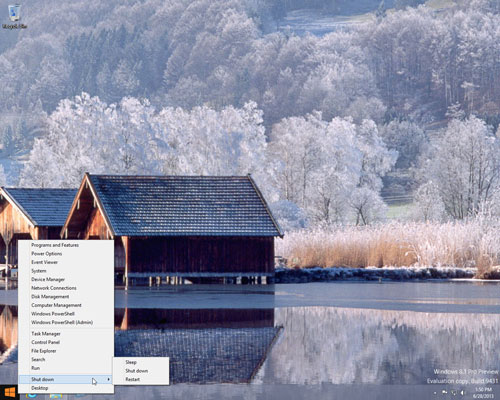Start Windows PowerShell (Admin)
Viewport: 500px width, 400px height.
[x=66, y=322]
